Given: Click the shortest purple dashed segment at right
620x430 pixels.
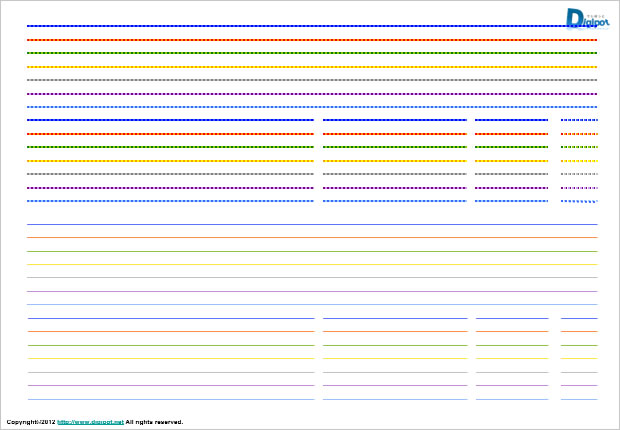Looking at the screenshot, I should pos(579,187).
